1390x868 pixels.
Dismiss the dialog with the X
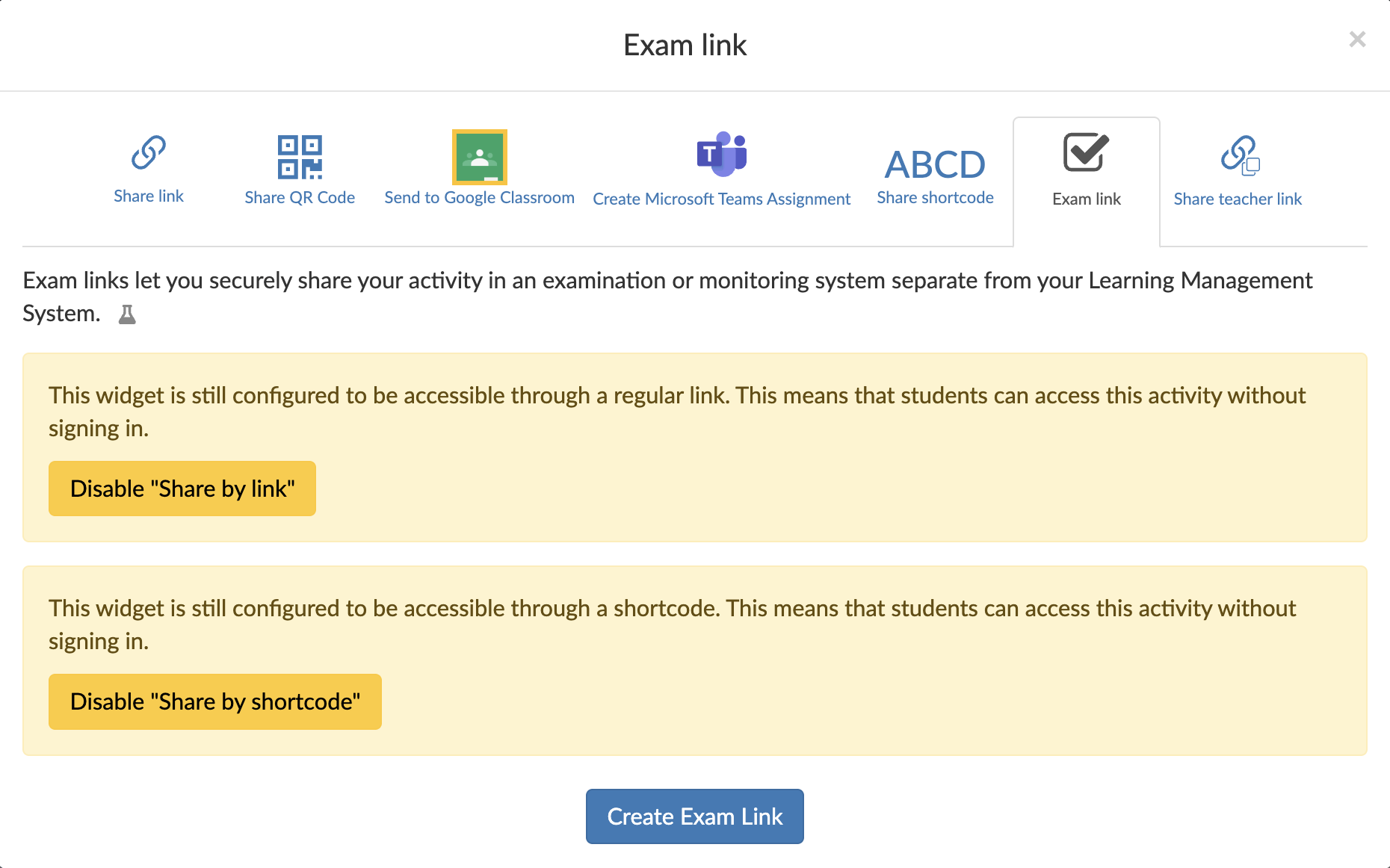1358,39
